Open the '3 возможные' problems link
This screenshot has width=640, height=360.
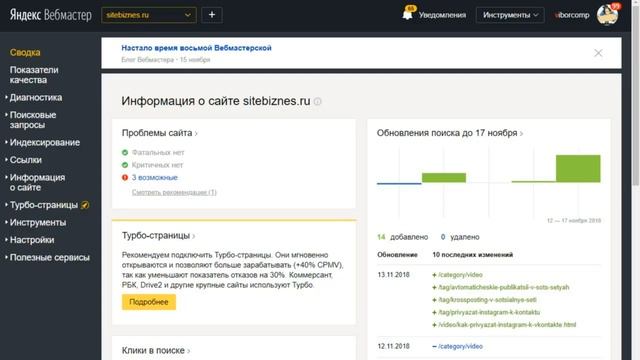click(x=155, y=178)
